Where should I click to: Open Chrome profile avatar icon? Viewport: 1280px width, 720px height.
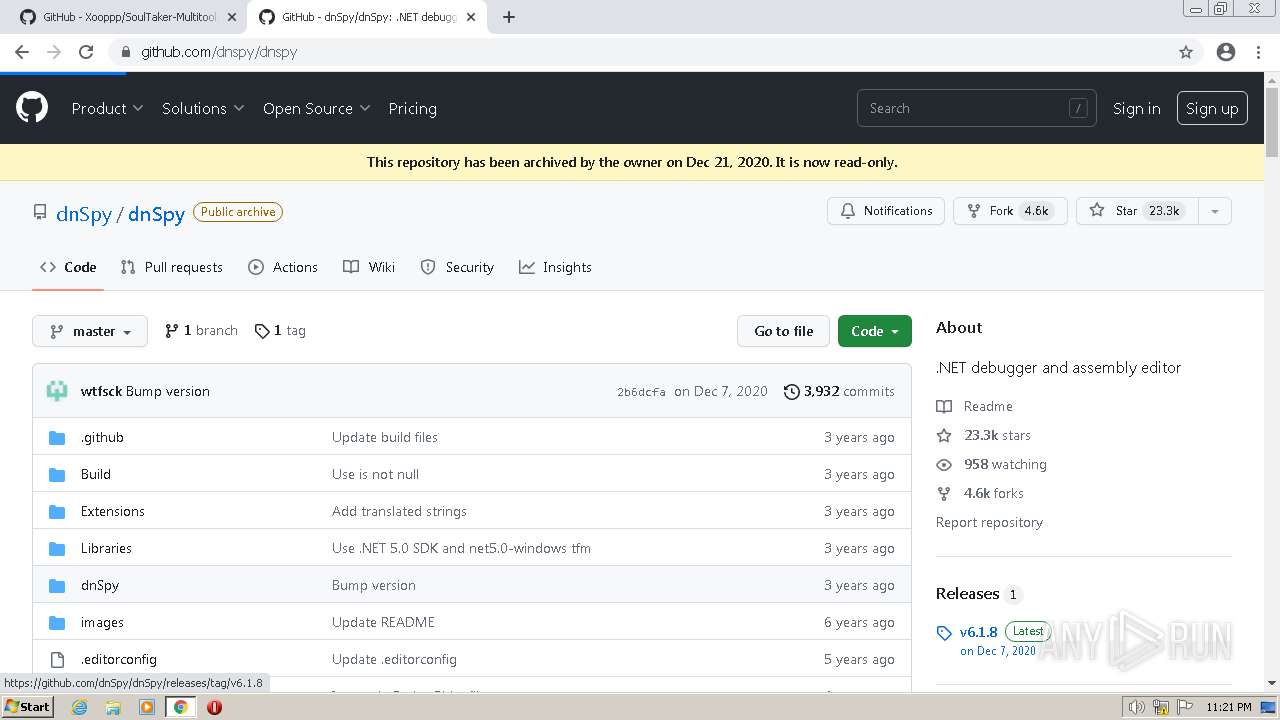coord(1226,52)
